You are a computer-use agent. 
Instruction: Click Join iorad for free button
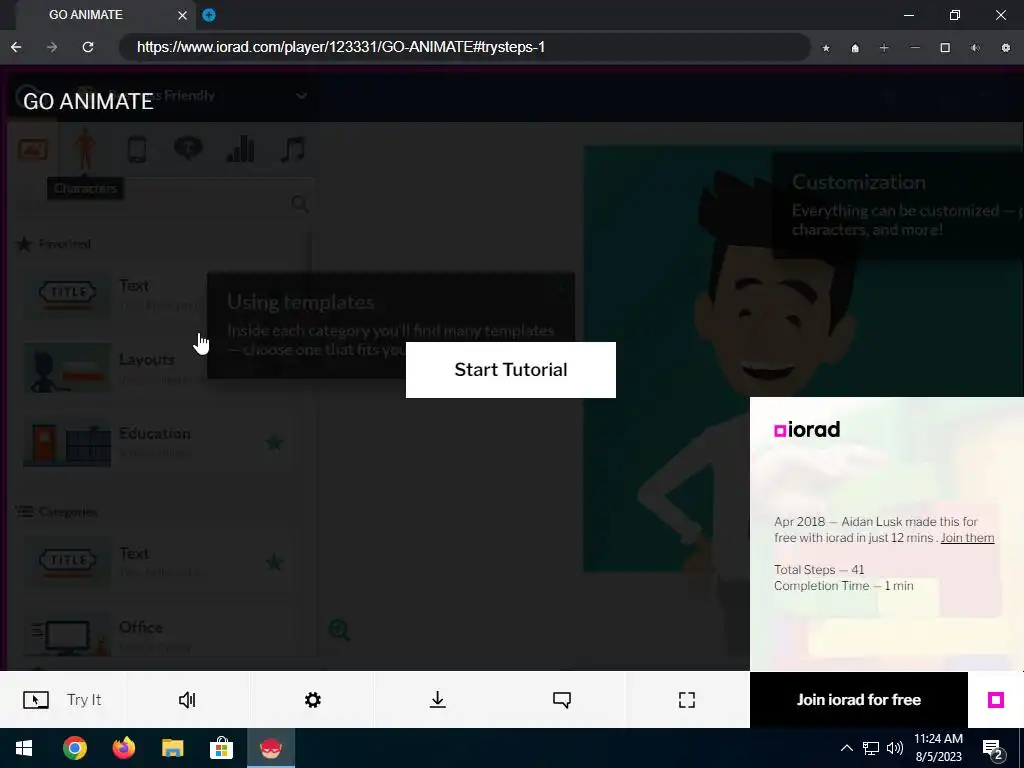[x=858, y=700]
